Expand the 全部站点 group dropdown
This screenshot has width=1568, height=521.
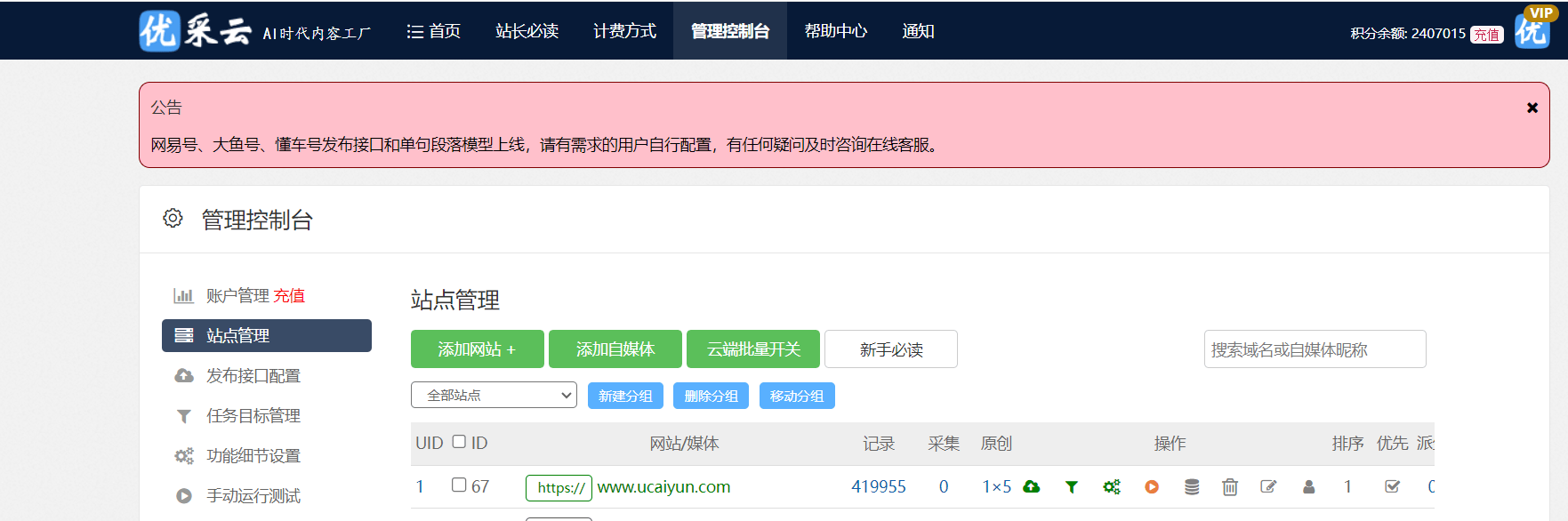tap(494, 395)
